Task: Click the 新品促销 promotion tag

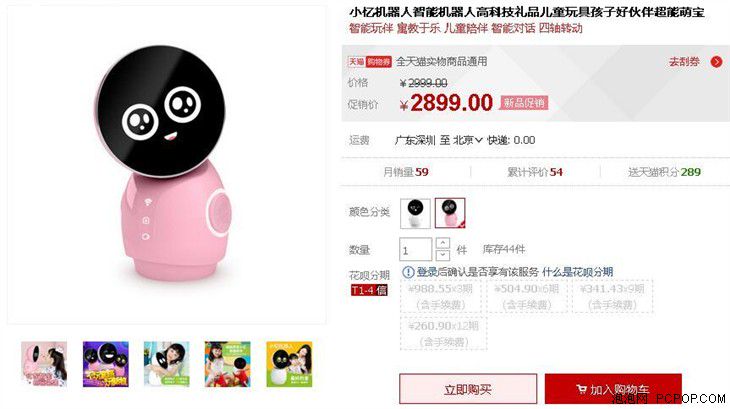Action: coord(524,103)
